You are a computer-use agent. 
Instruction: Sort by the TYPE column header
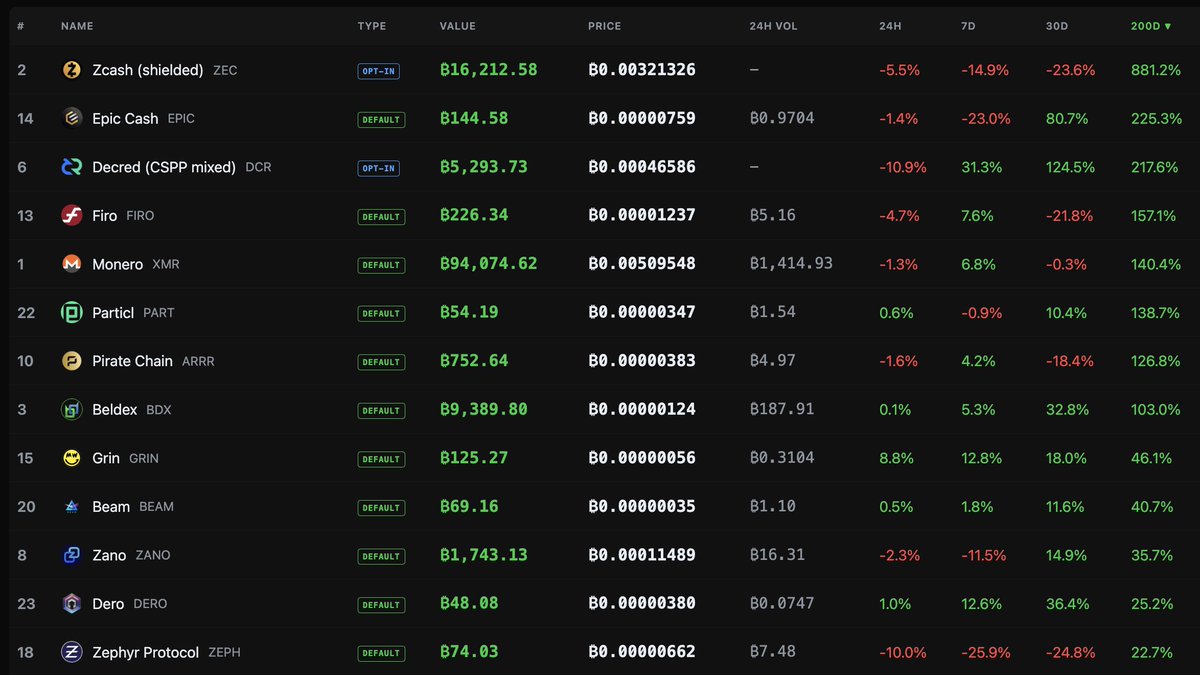tap(372, 26)
